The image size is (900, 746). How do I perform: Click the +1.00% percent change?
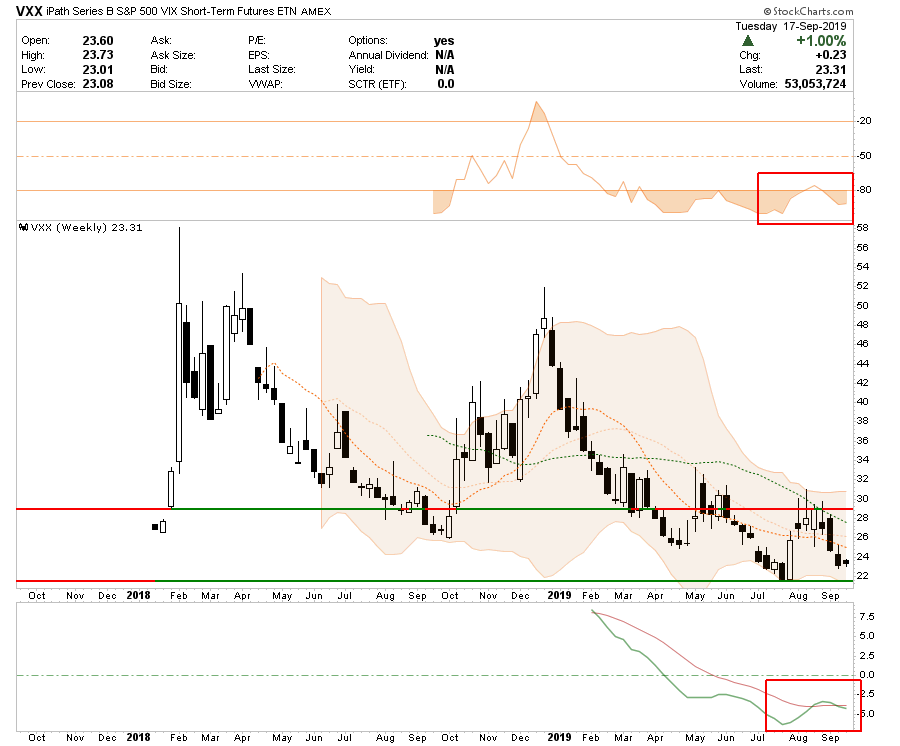(821, 41)
